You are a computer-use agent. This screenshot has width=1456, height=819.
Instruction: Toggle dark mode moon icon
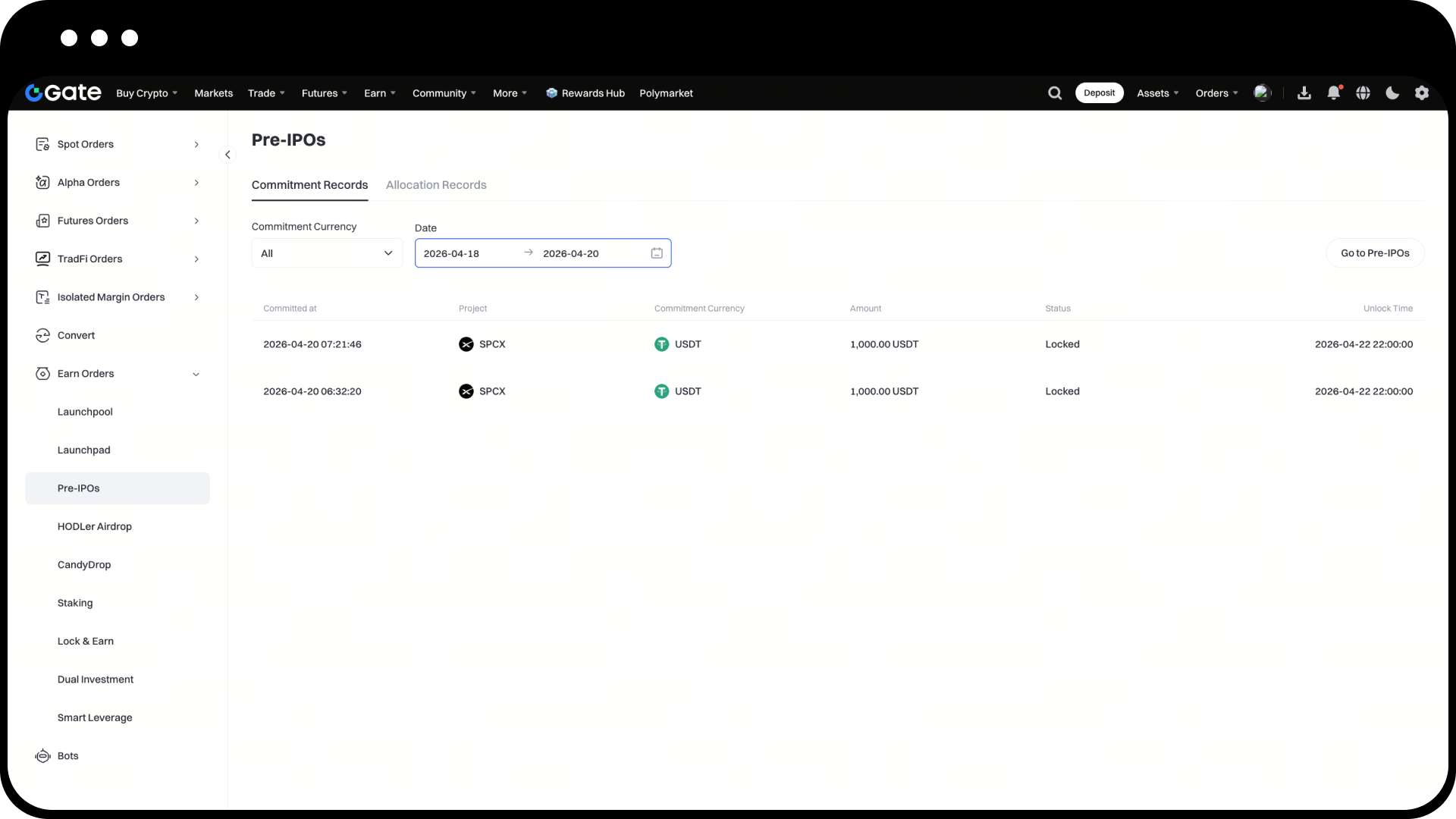point(1392,93)
